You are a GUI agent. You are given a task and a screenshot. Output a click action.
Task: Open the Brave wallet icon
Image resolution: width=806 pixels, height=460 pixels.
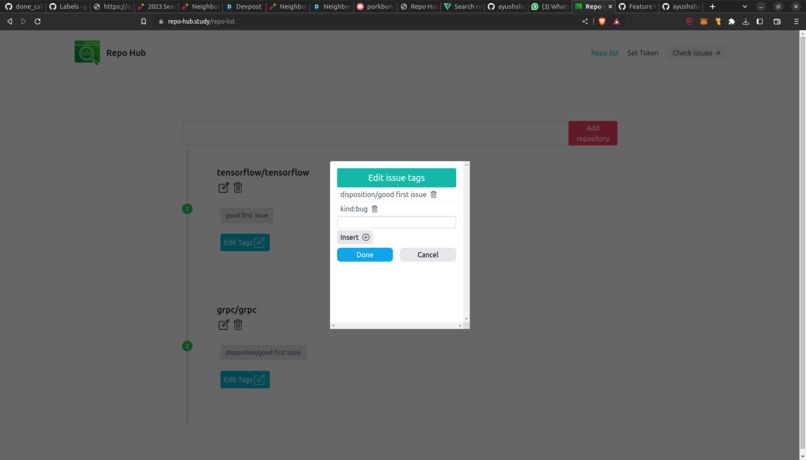click(777, 22)
